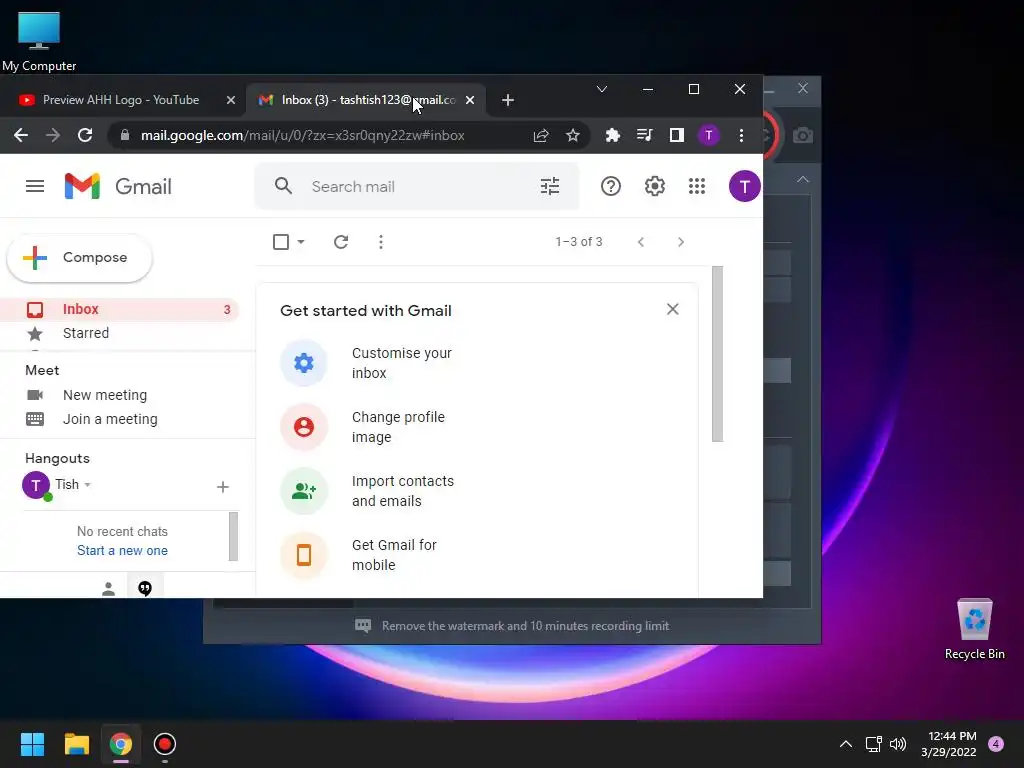This screenshot has height=768, width=1024.
Task: Open search options filter icon
Action: tap(550, 186)
